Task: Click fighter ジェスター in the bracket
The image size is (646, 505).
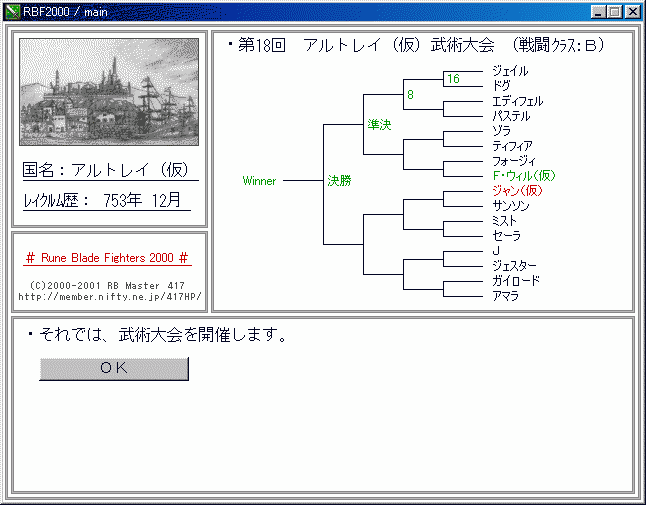Action: [515, 266]
